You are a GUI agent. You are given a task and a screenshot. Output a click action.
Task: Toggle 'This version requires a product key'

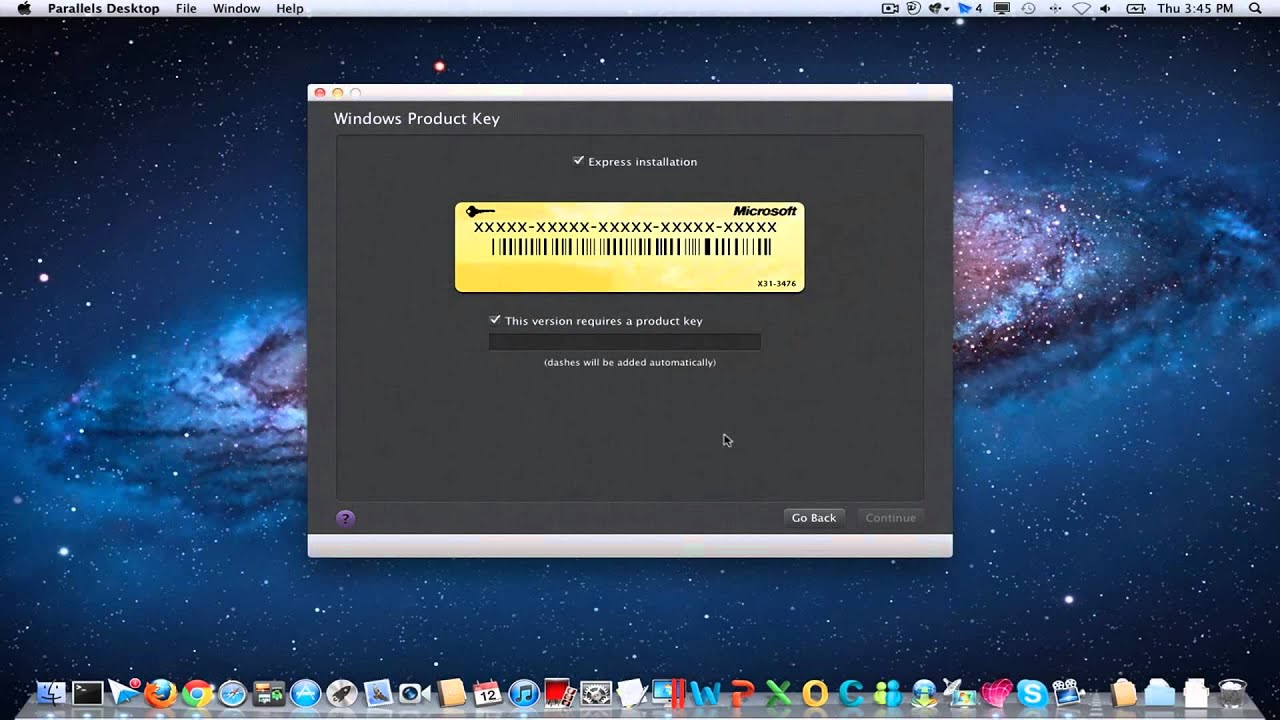coord(495,320)
